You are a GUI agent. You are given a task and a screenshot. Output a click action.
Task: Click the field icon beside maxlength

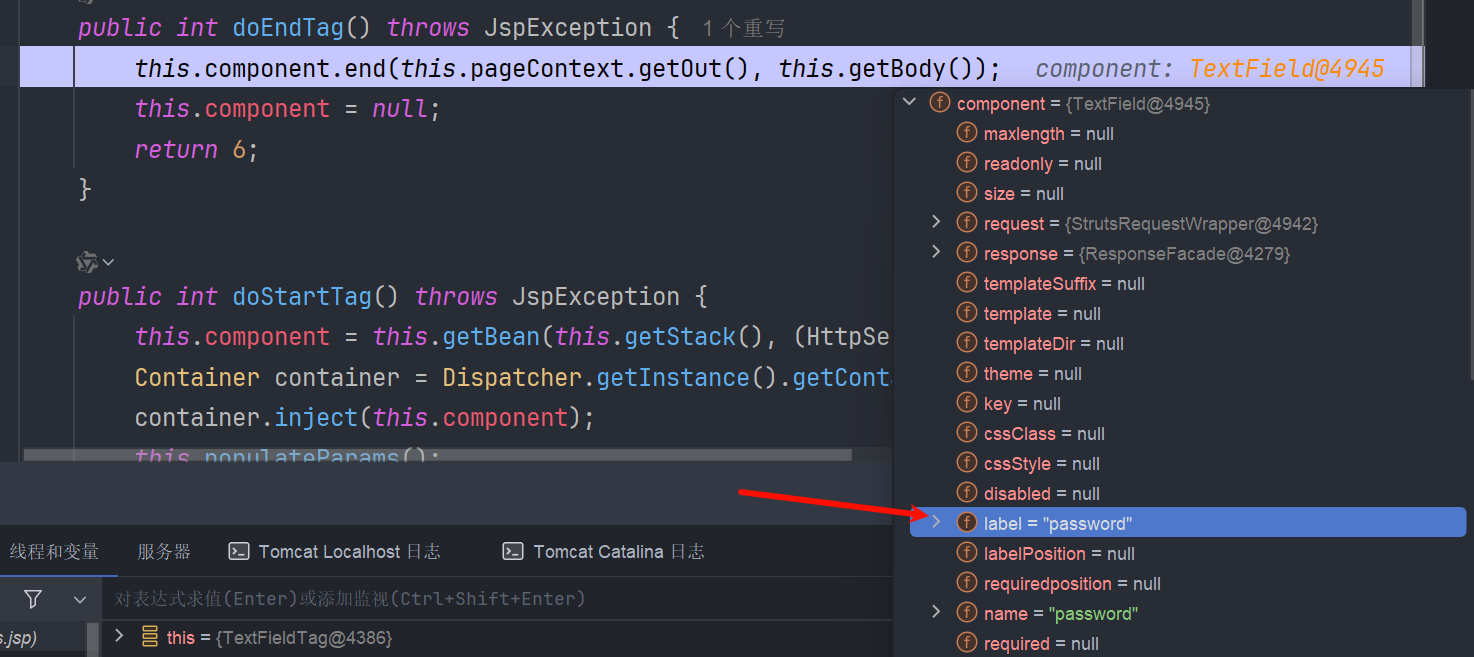click(x=967, y=133)
